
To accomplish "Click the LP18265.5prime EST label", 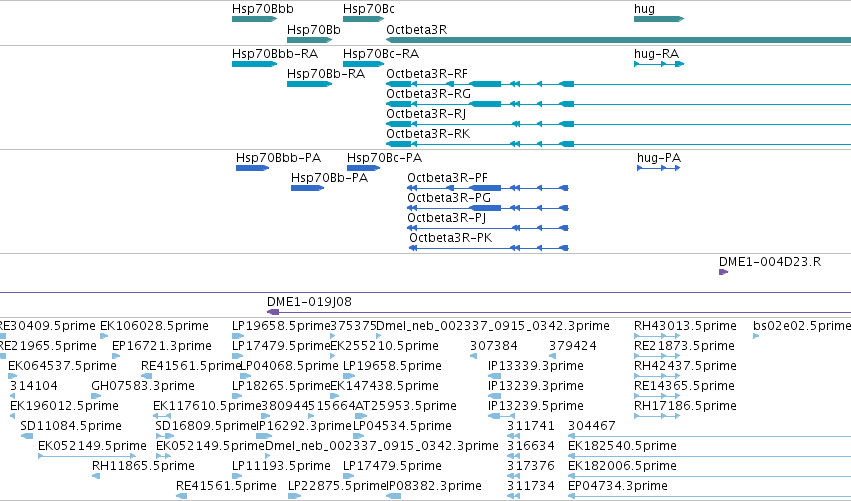I will (281, 386).
